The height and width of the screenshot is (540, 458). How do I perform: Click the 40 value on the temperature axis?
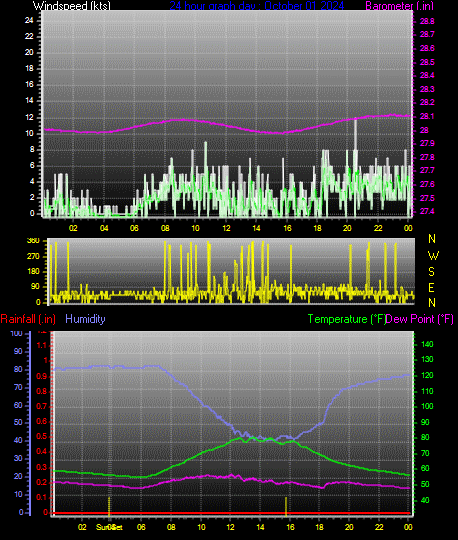pyautogui.click(x=425, y=500)
